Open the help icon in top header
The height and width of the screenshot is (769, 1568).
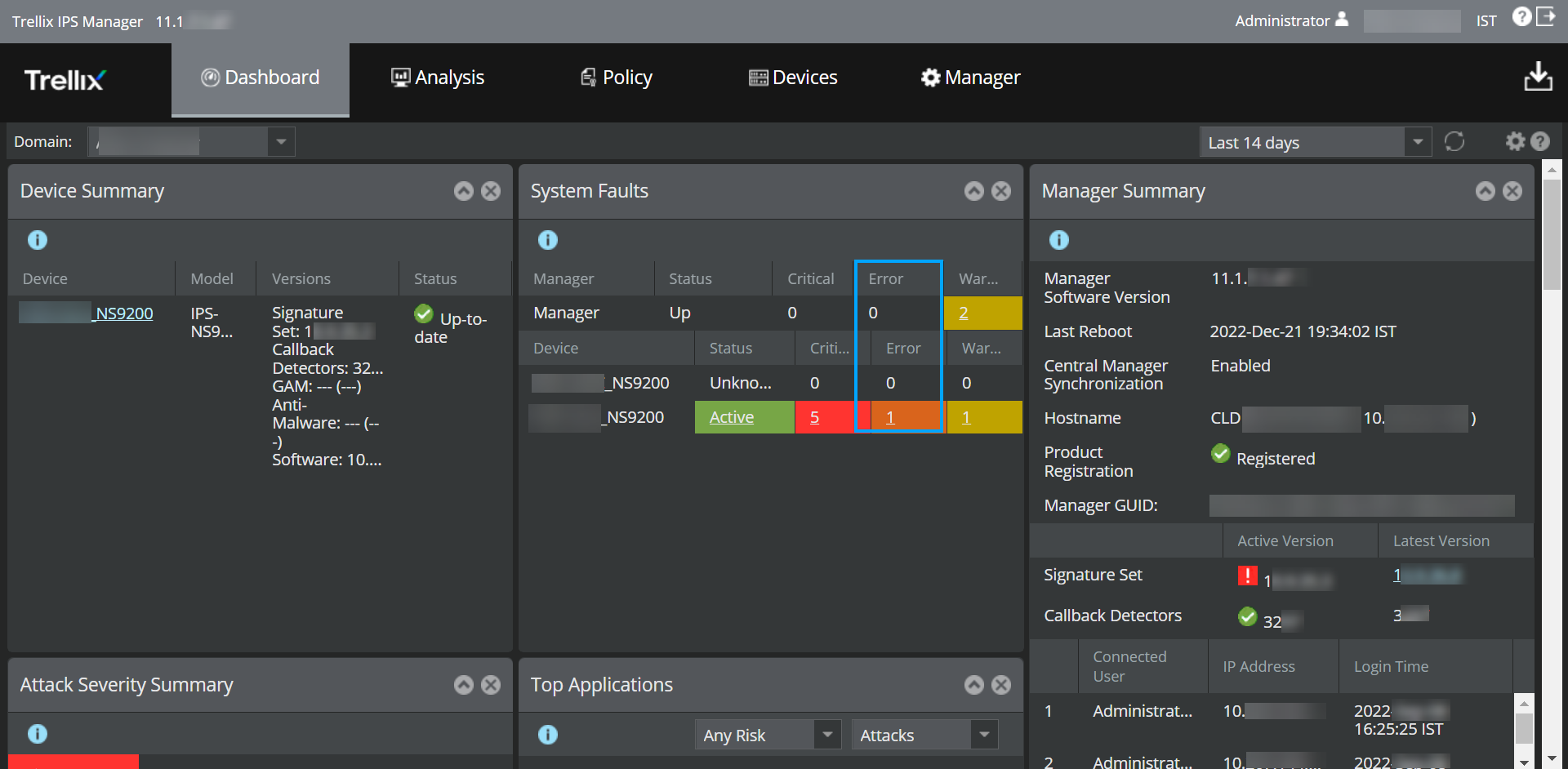point(1521,16)
